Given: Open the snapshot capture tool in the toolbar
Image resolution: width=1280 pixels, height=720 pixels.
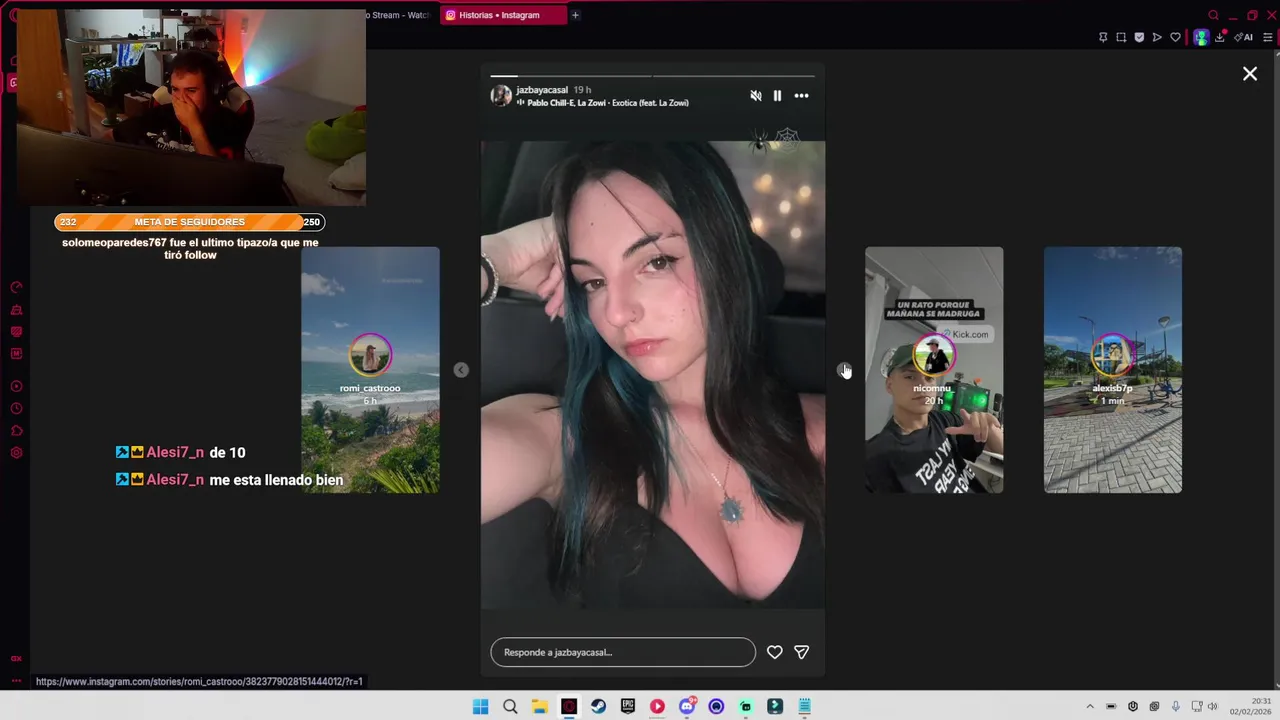Looking at the screenshot, I should click(x=1121, y=37).
